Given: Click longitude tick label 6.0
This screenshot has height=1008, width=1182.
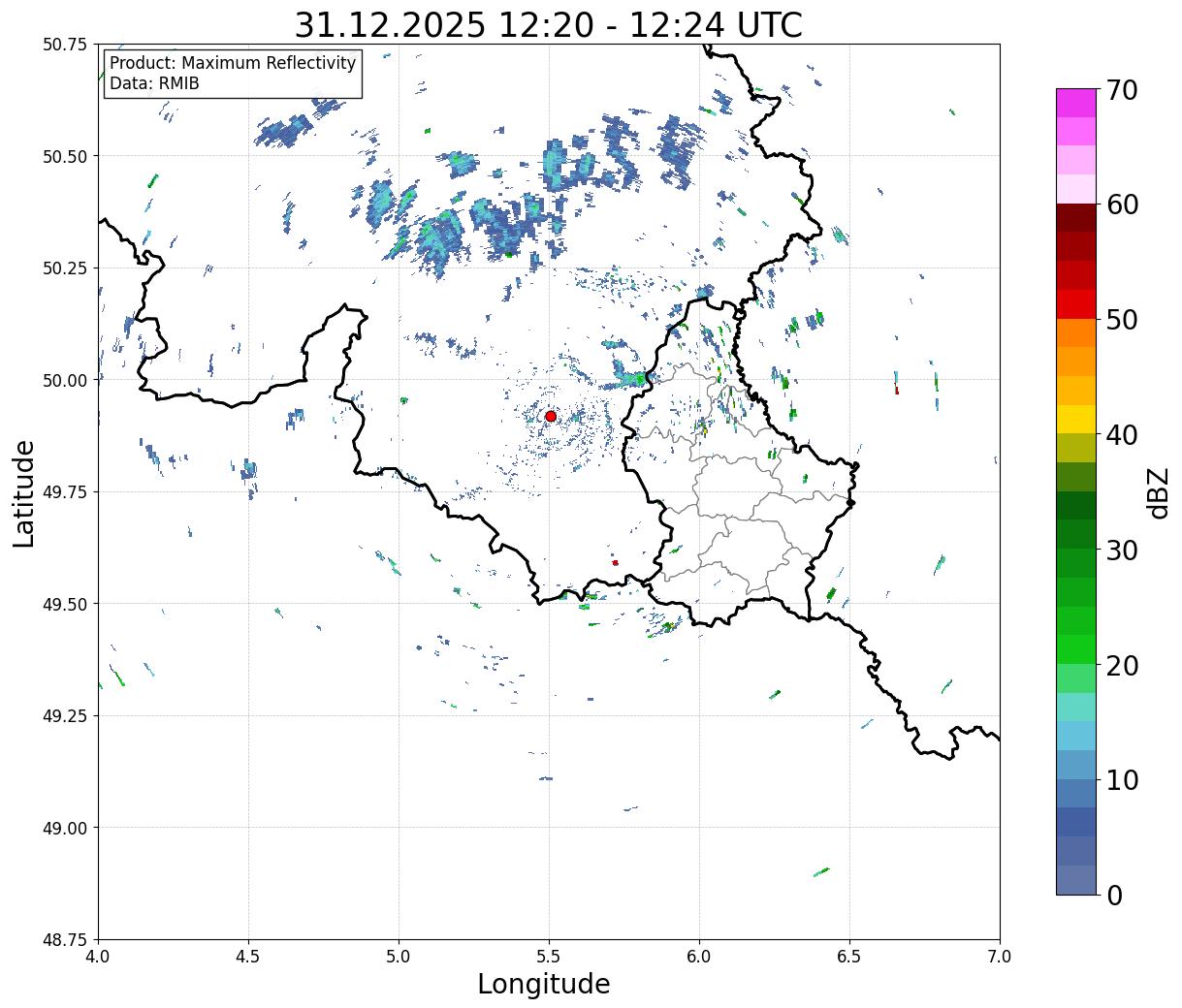Looking at the screenshot, I should [x=699, y=957].
